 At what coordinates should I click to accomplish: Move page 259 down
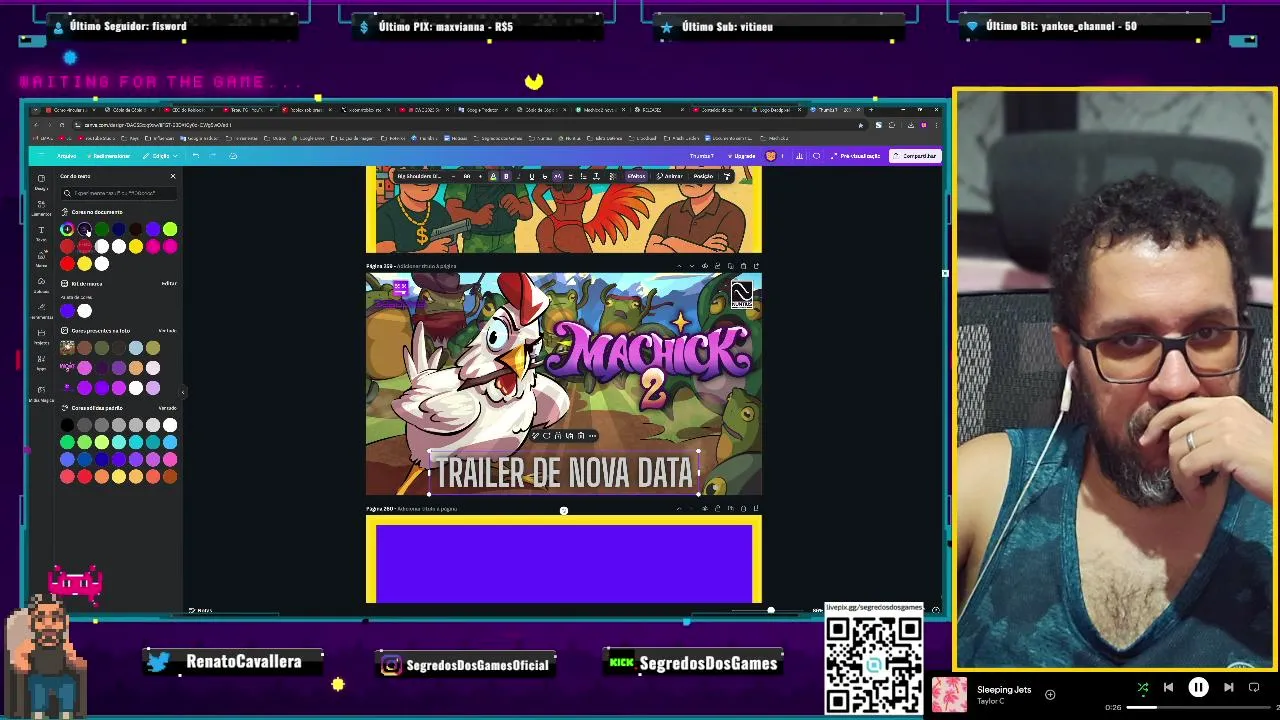click(x=692, y=266)
